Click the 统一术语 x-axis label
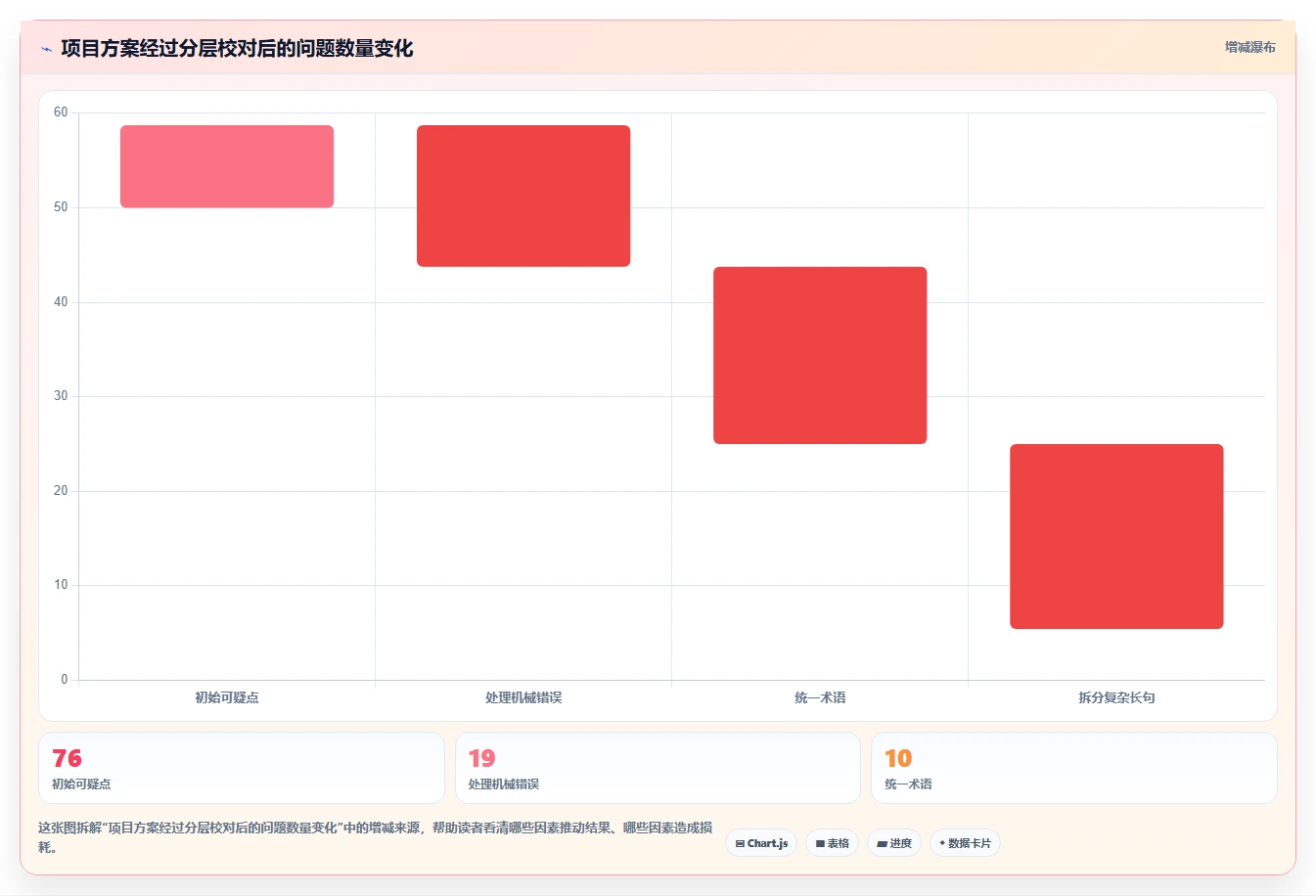 pyautogui.click(x=820, y=697)
